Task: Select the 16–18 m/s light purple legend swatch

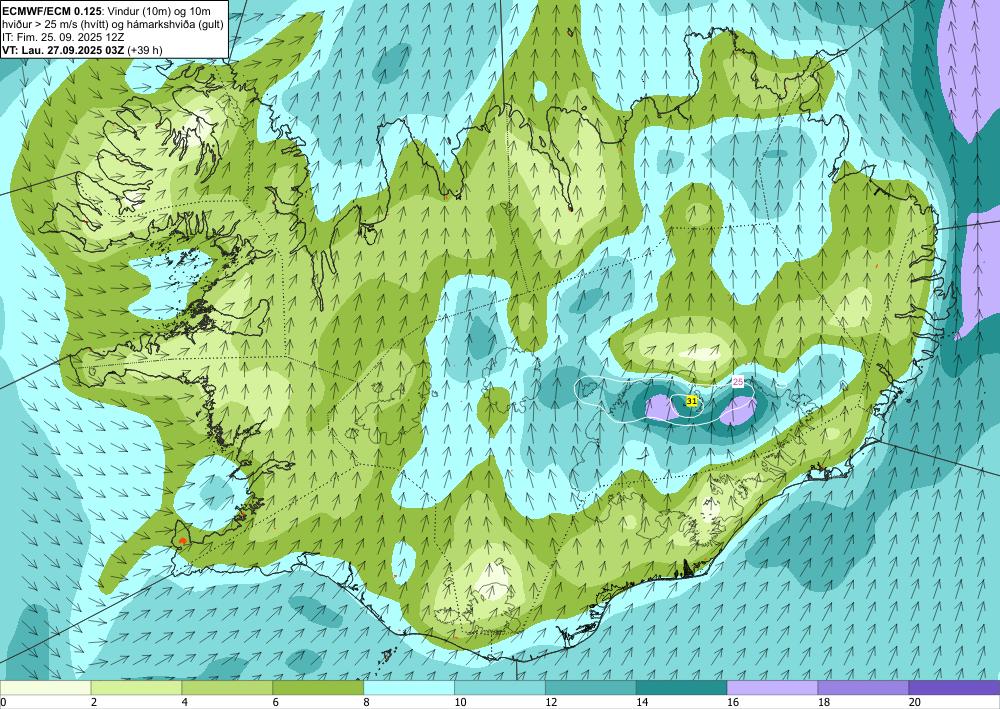Action: tap(772, 687)
